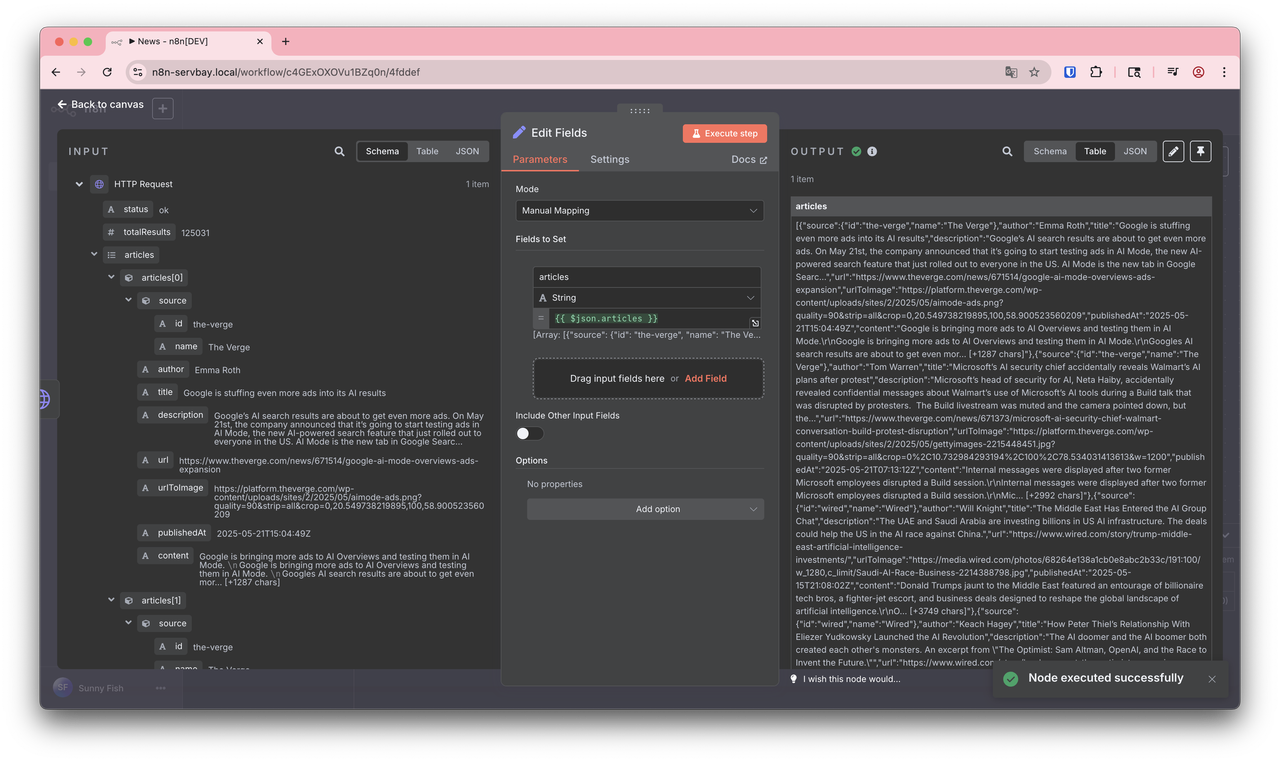Open the expression editor expand icon
The width and height of the screenshot is (1280, 762).
[755, 323]
